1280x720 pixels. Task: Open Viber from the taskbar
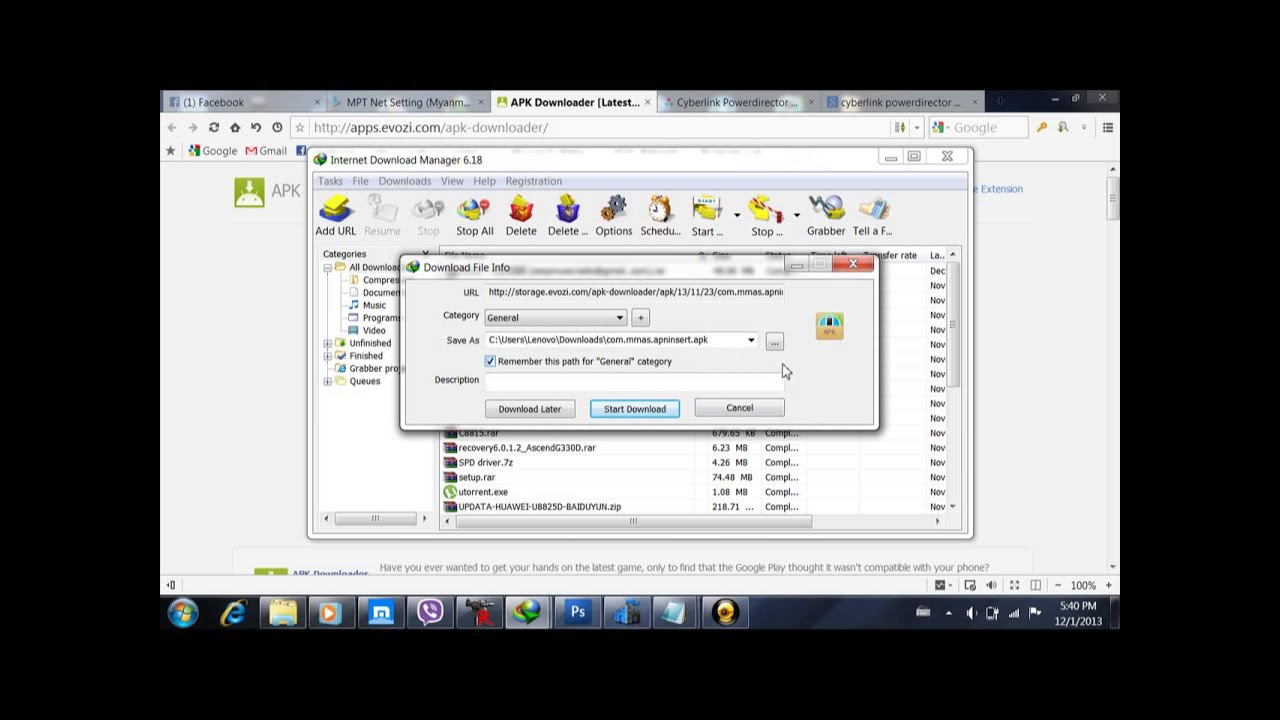[x=430, y=612]
